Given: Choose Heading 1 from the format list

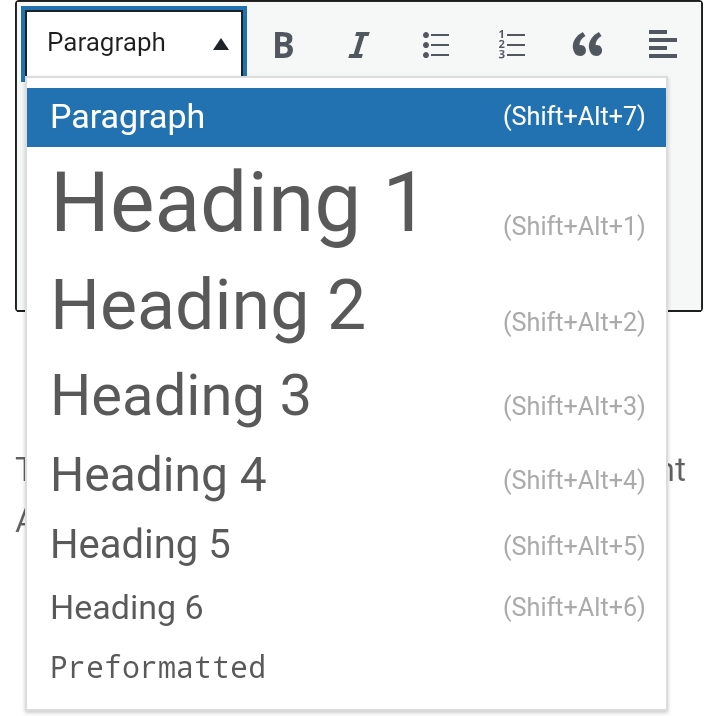Looking at the screenshot, I should pos(238,204).
